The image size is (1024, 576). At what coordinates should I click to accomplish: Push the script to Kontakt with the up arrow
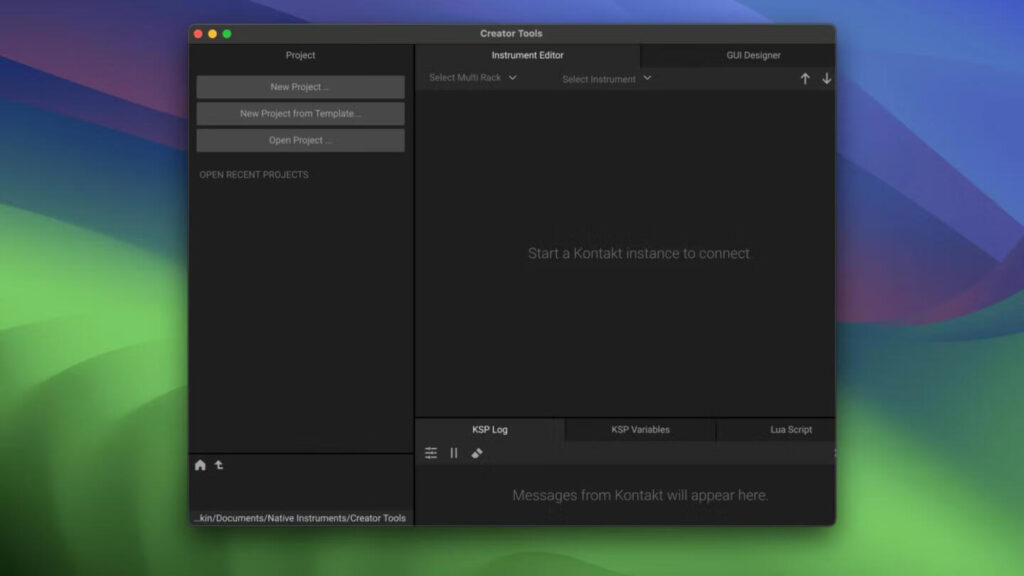805,77
